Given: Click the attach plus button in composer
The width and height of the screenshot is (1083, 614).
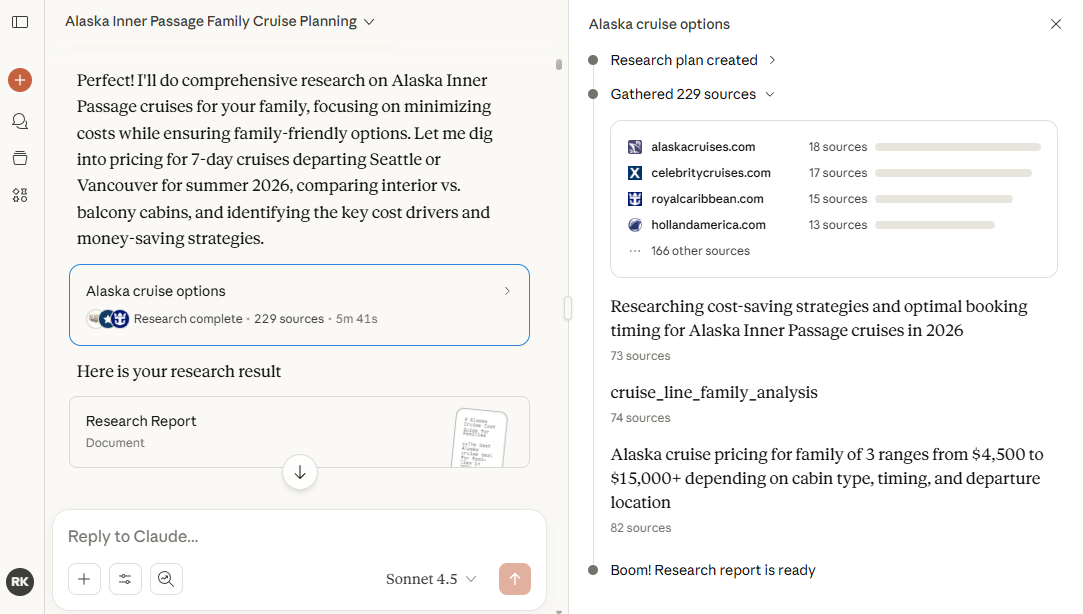Looking at the screenshot, I should (84, 579).
